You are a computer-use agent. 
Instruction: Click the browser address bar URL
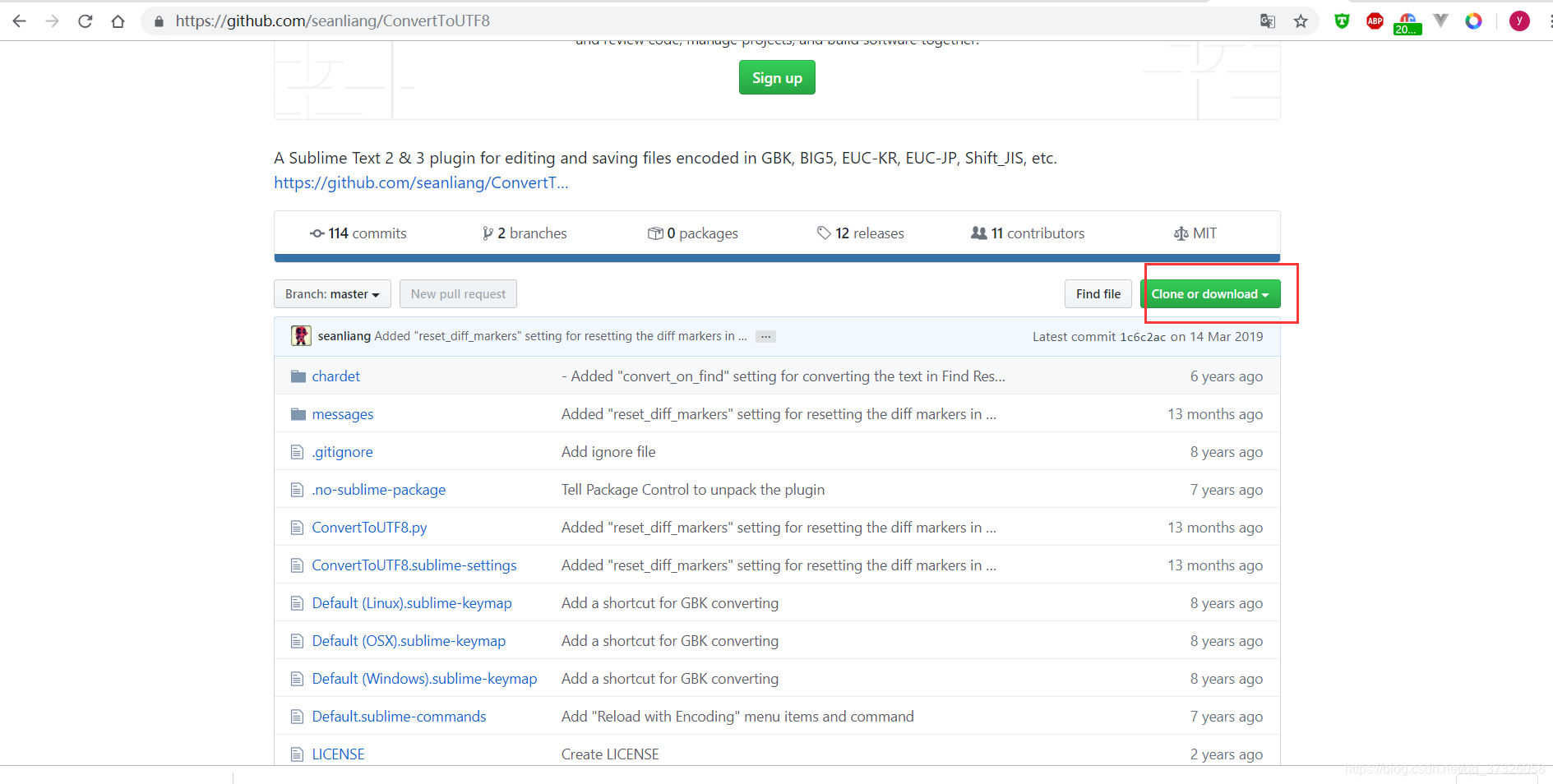click(x=332, y=21)
